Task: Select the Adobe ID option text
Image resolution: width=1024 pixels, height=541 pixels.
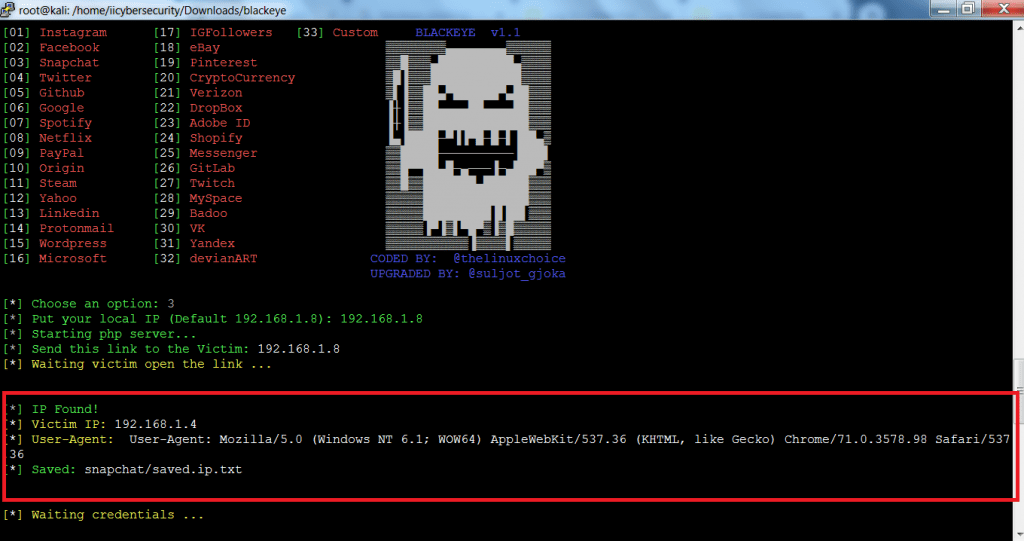Action: 219,122
